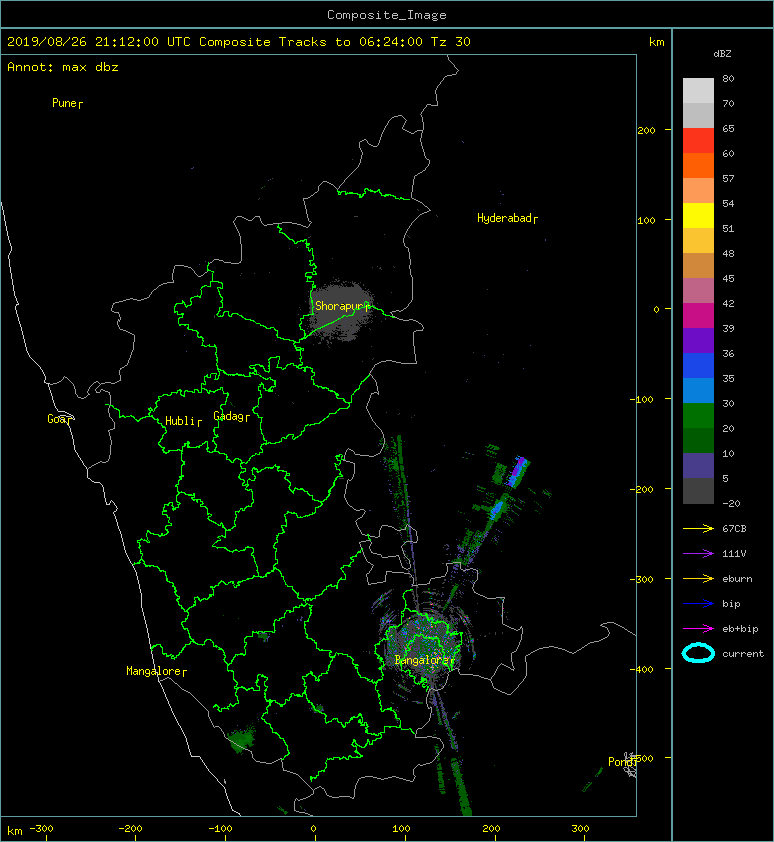Click the 111V legend text
The width and height of the screenshot is (774, 842).
coord(734,554)
